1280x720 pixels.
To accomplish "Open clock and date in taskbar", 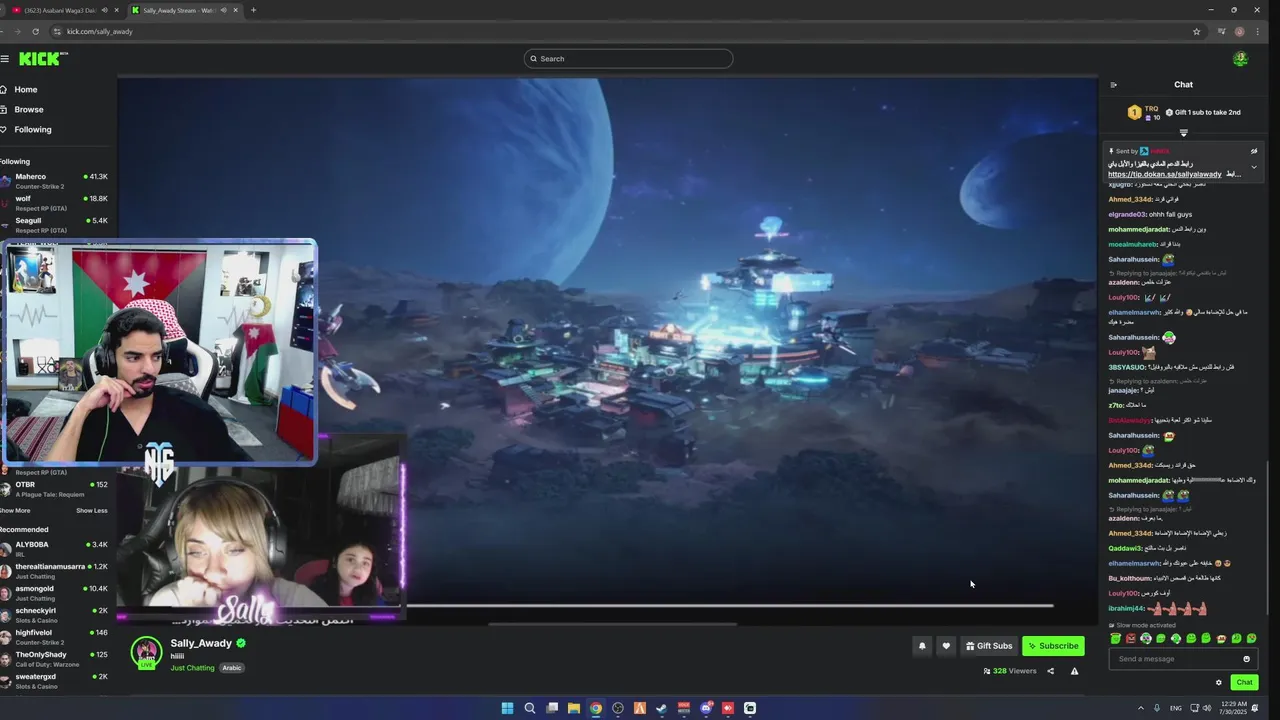I will 1232,708.
